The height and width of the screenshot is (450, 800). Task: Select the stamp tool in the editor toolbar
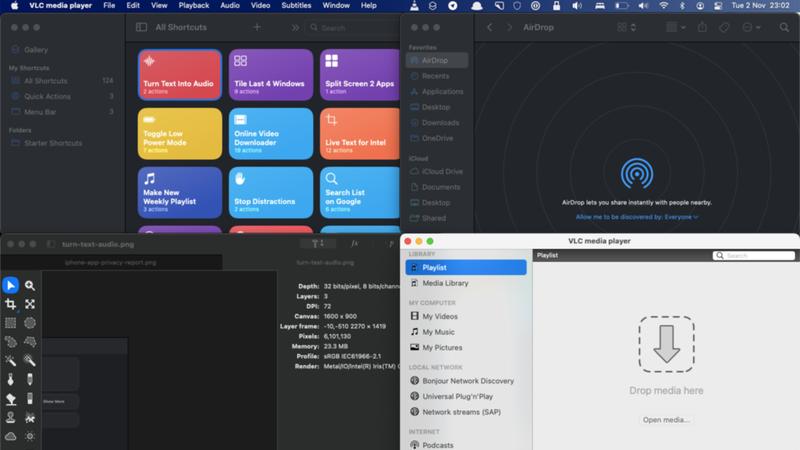(x=11, y=417)
